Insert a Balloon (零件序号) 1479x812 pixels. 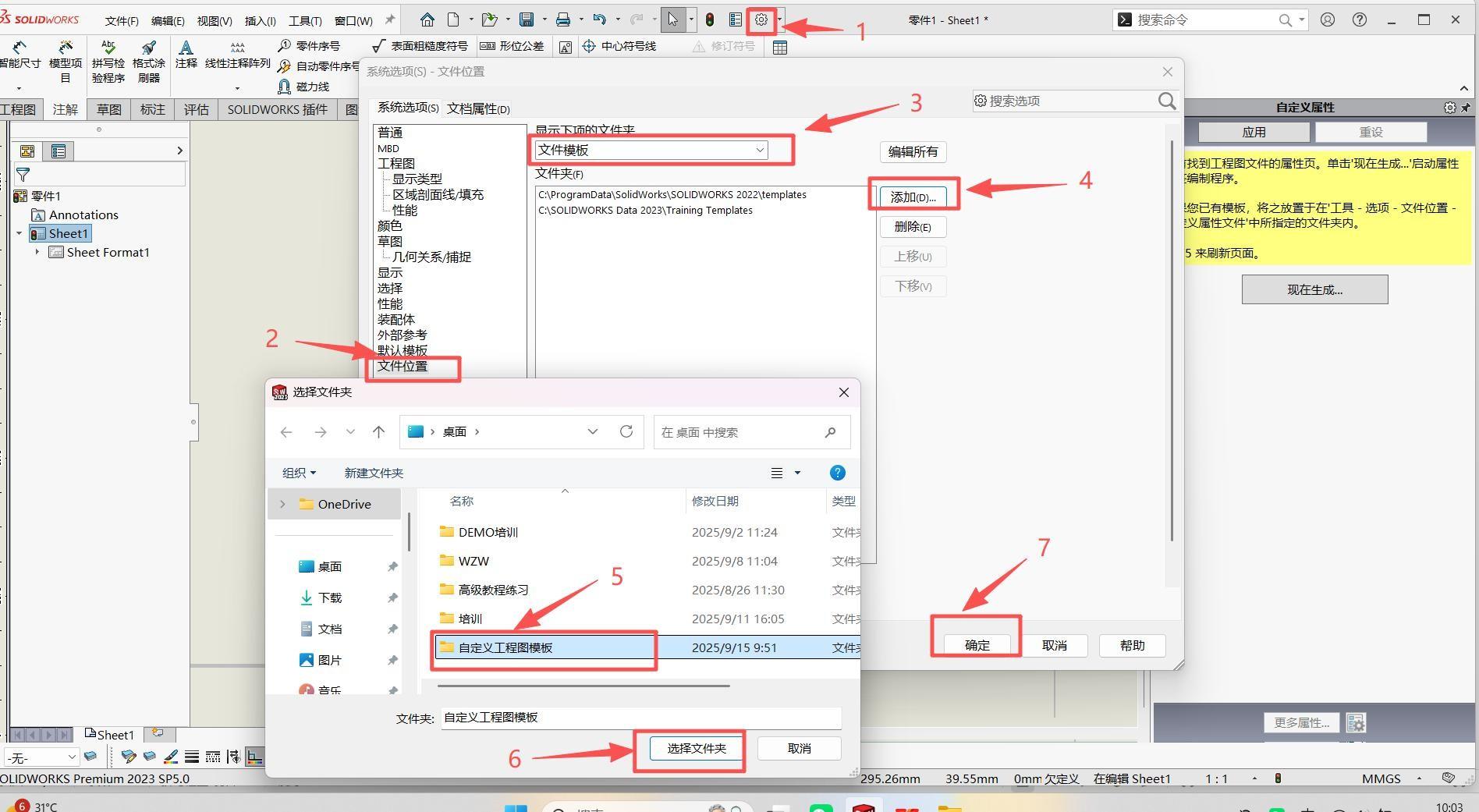pyautogui.click(x=310, y=46)
